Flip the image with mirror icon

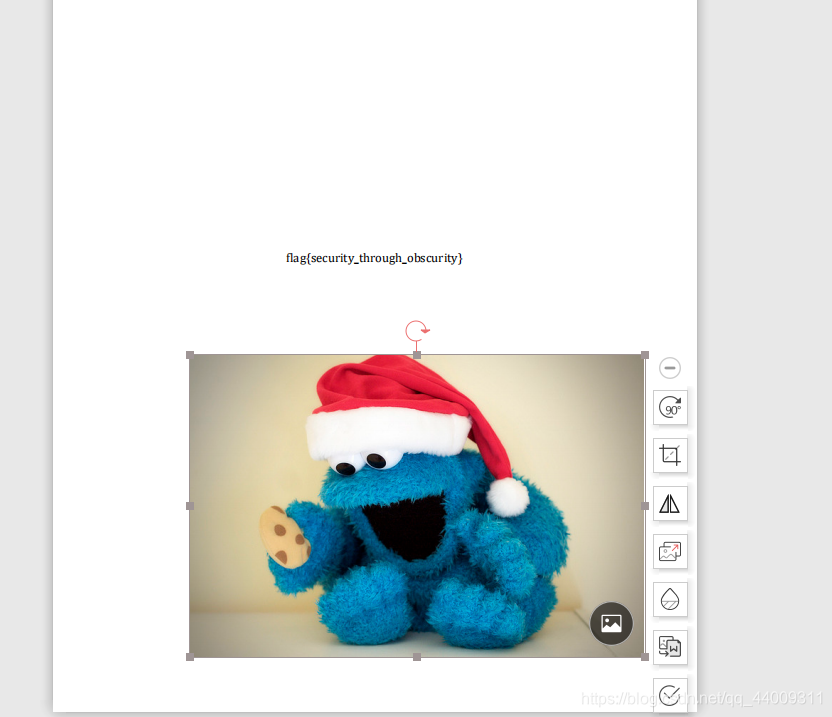click(670, 504)
